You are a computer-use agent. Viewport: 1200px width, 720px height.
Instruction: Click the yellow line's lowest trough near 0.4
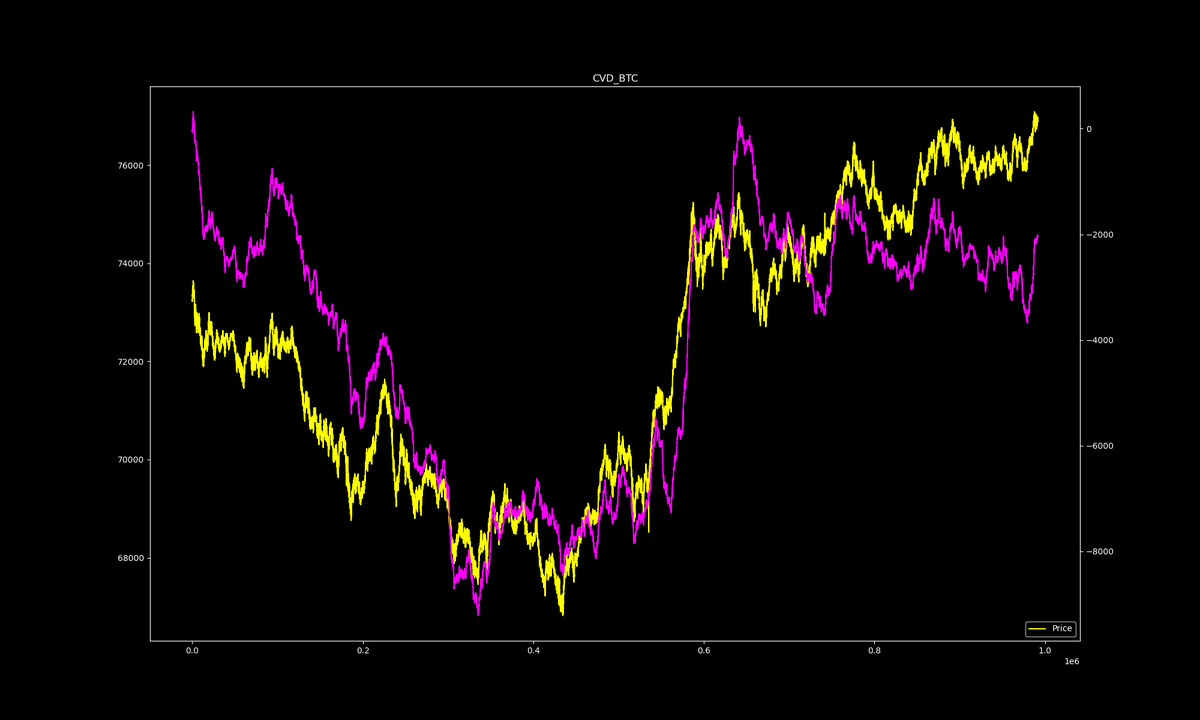coord(561,616)
